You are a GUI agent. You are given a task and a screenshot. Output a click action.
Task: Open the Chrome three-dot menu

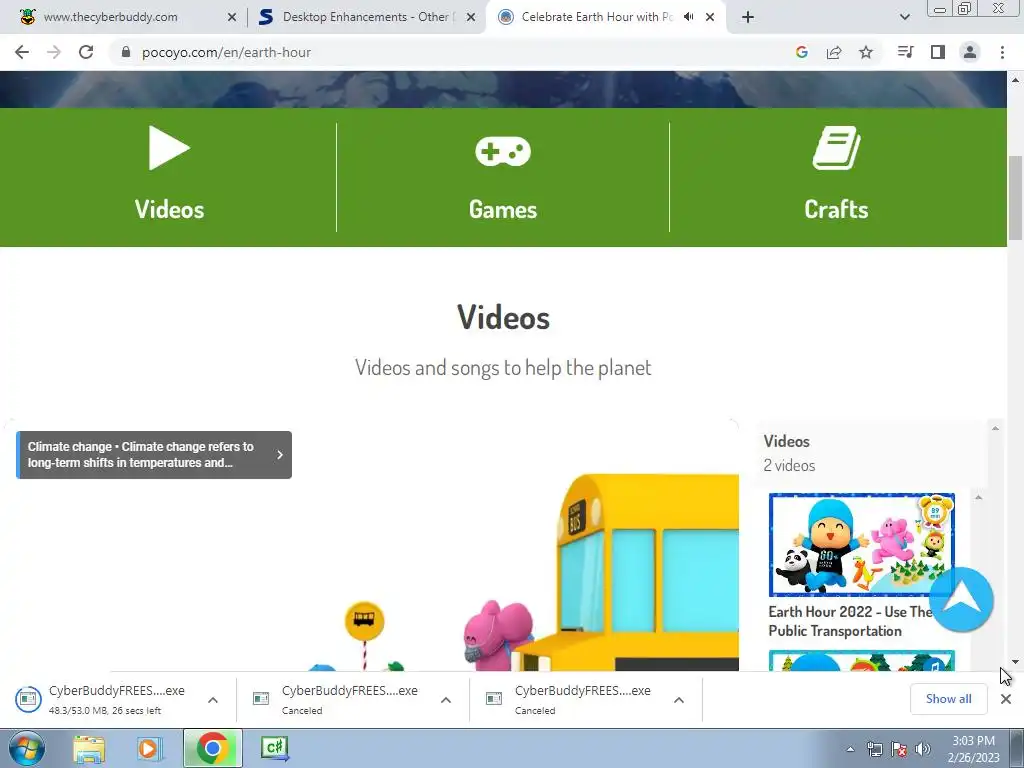1002,52
